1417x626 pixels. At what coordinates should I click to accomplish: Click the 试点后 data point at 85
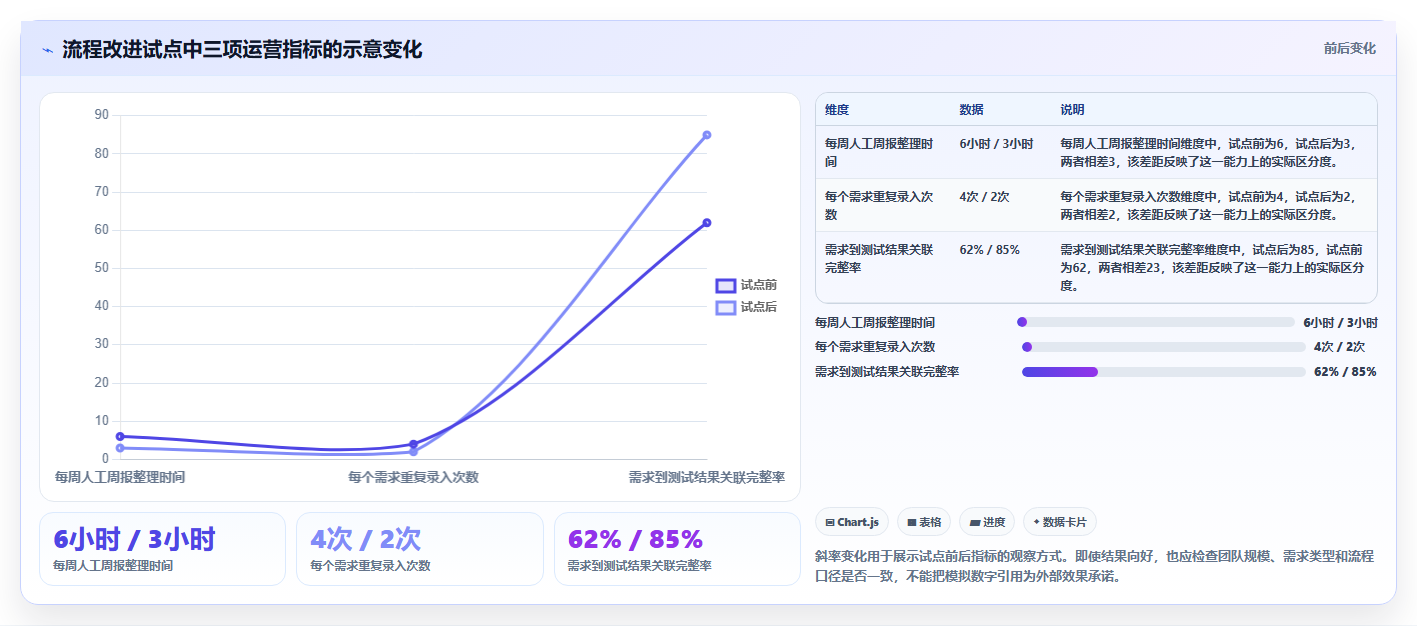pyautogui.click(x=706, y=135)
